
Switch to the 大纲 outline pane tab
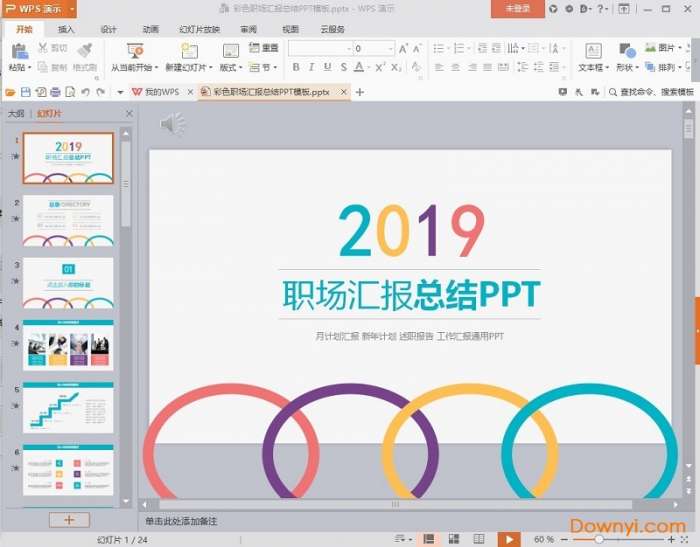click(17, 113)
